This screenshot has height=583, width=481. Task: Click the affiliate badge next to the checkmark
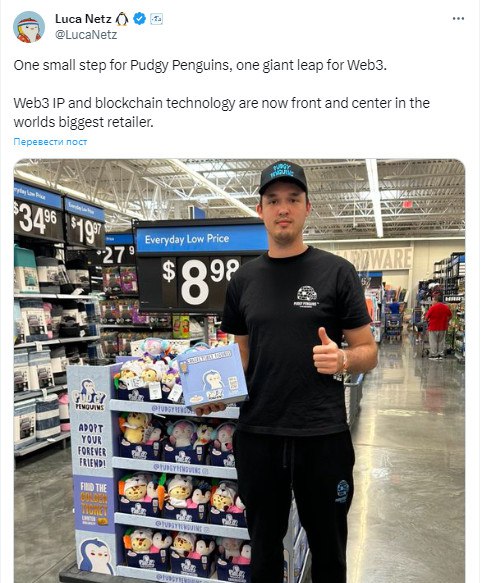pyautogui.click(x=156, y=19)
